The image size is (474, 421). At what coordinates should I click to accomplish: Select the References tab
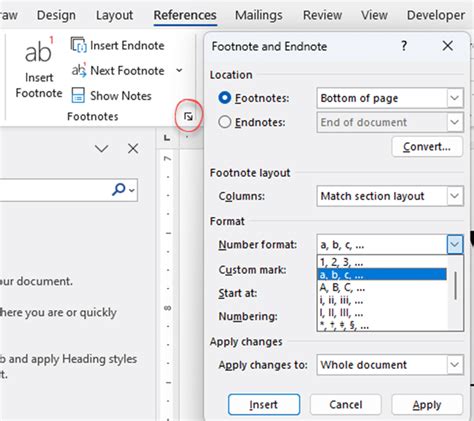click(x=185, y=15)
